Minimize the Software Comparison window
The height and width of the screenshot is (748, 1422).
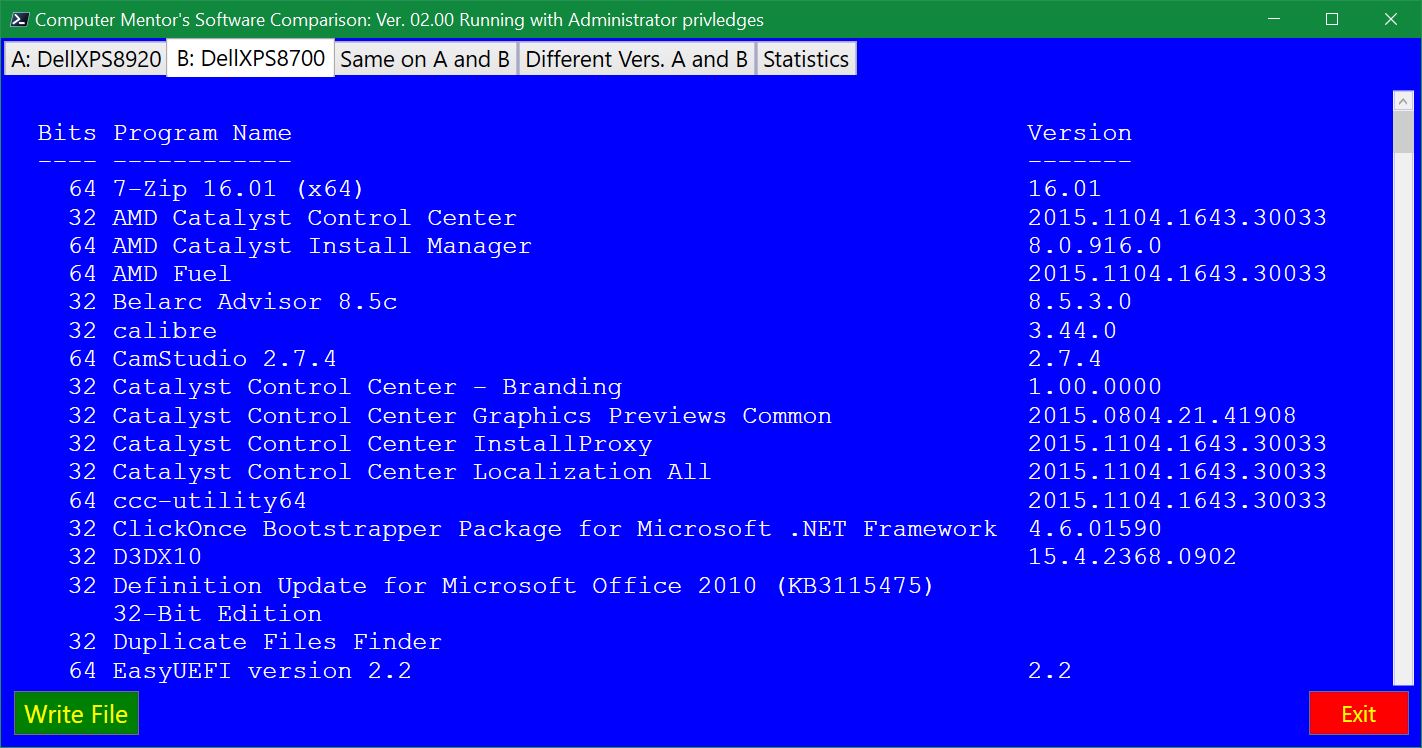(1276, 19)
